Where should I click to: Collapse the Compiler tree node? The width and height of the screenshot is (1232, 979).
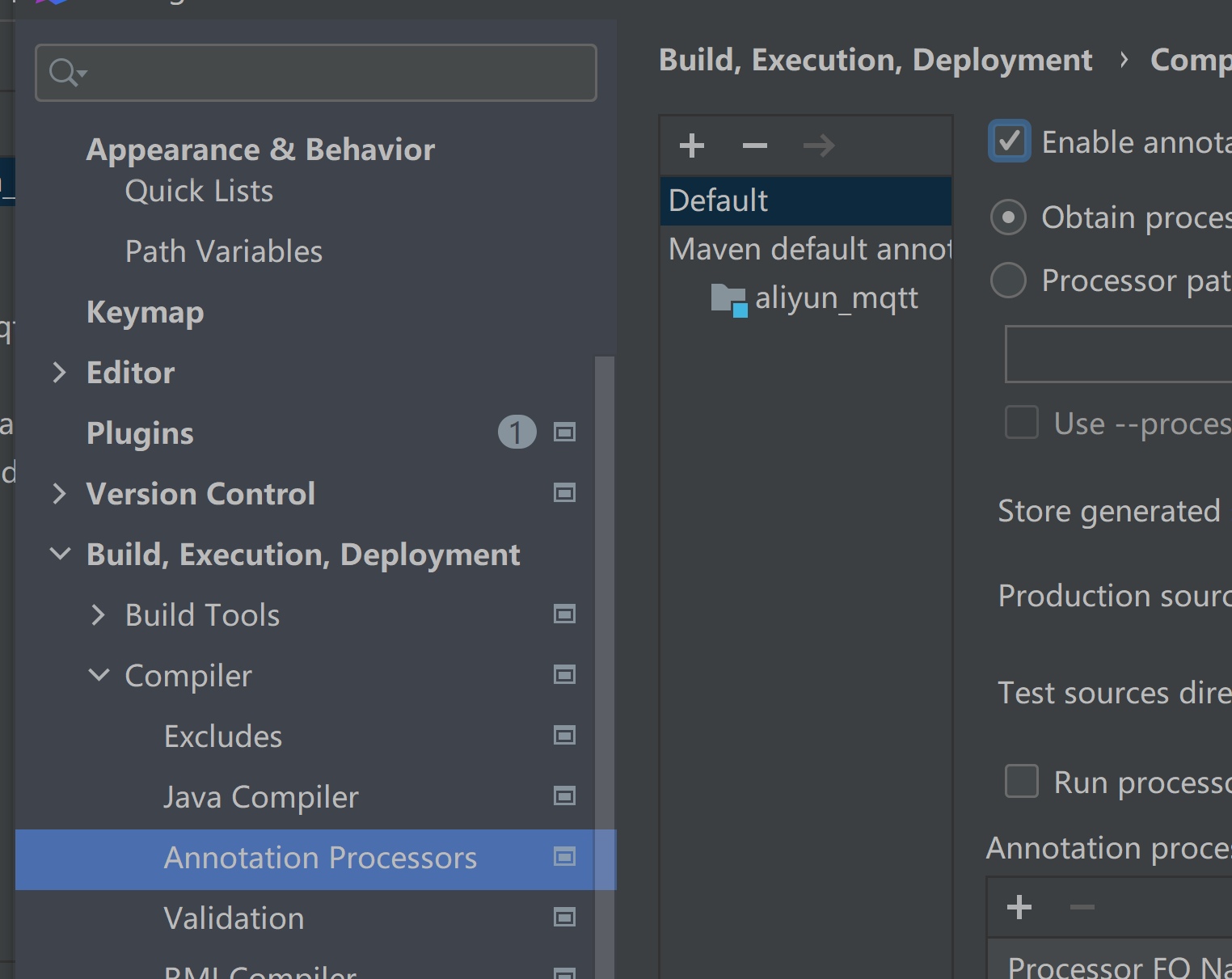[99, 675]
